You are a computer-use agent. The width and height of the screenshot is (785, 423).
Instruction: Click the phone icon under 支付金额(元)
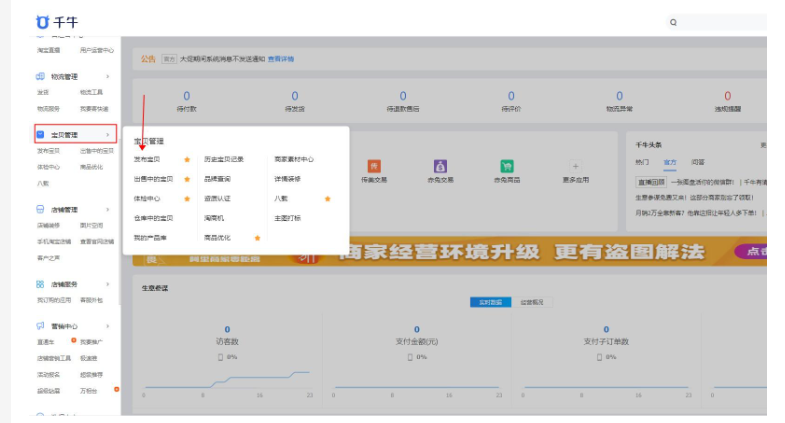pos(410,357)
